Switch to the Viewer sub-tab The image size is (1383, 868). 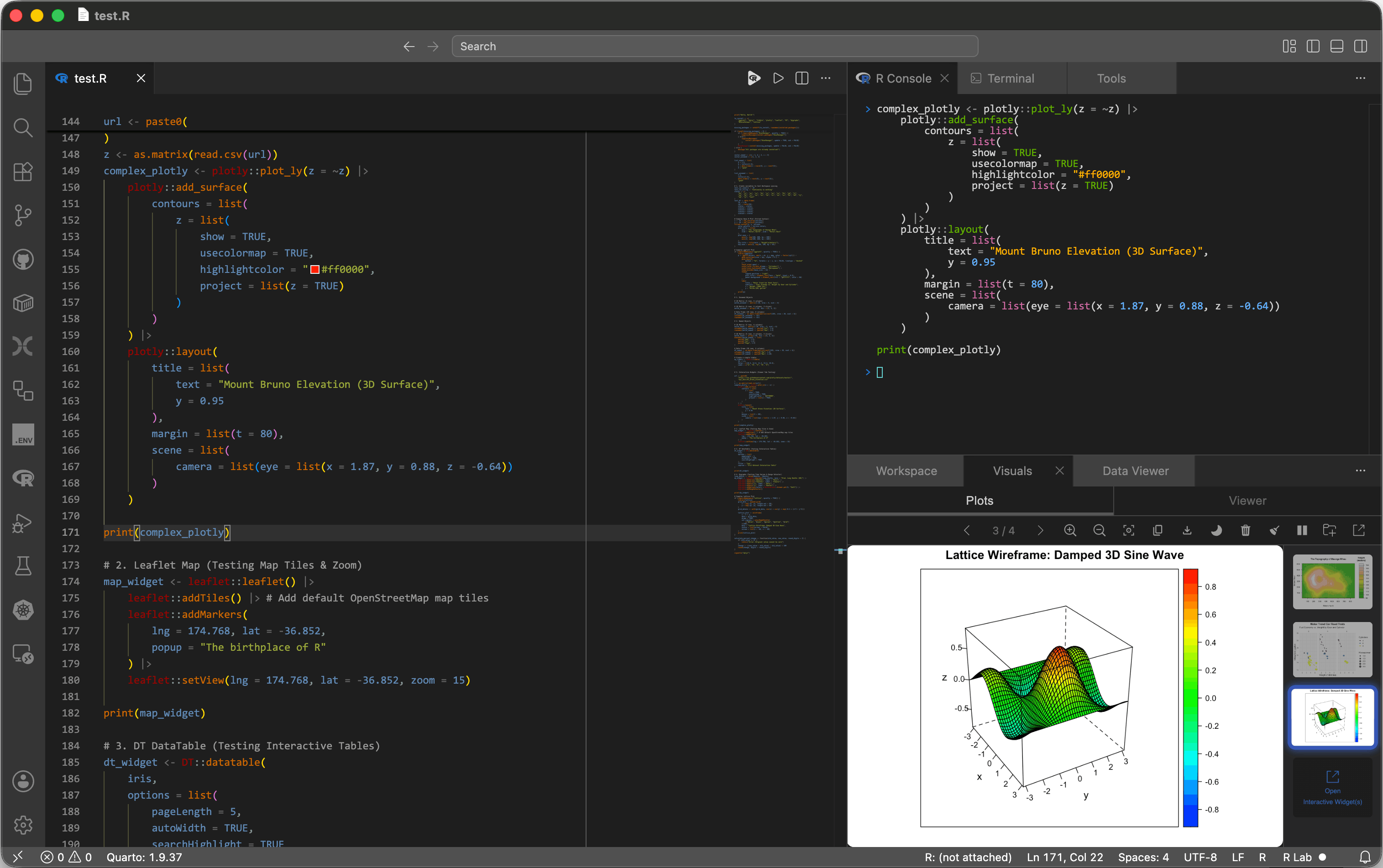pos(1247,501)
